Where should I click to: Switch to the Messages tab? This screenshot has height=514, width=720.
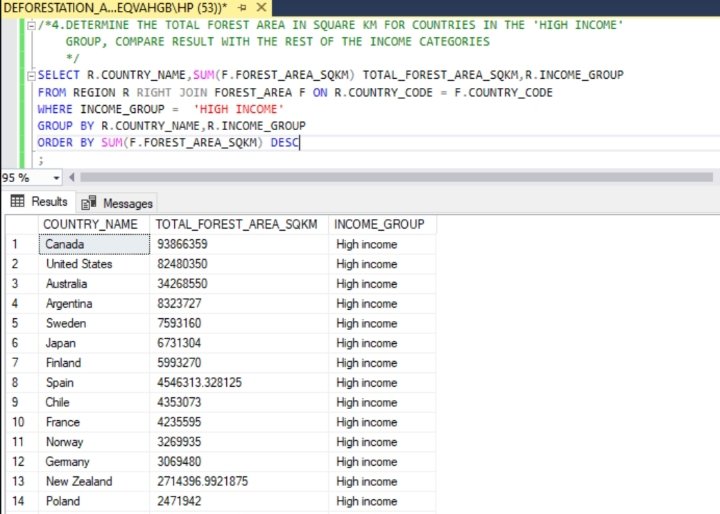(117, 203)
